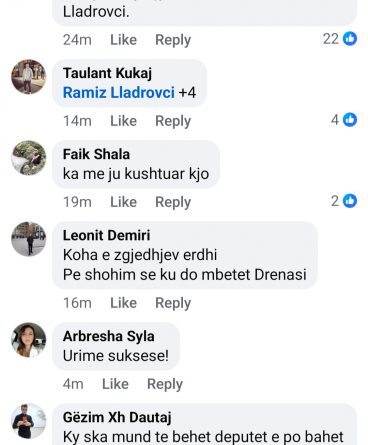Like Leonit Demiri's comment

pyautogui.click(x=123, y=303)
